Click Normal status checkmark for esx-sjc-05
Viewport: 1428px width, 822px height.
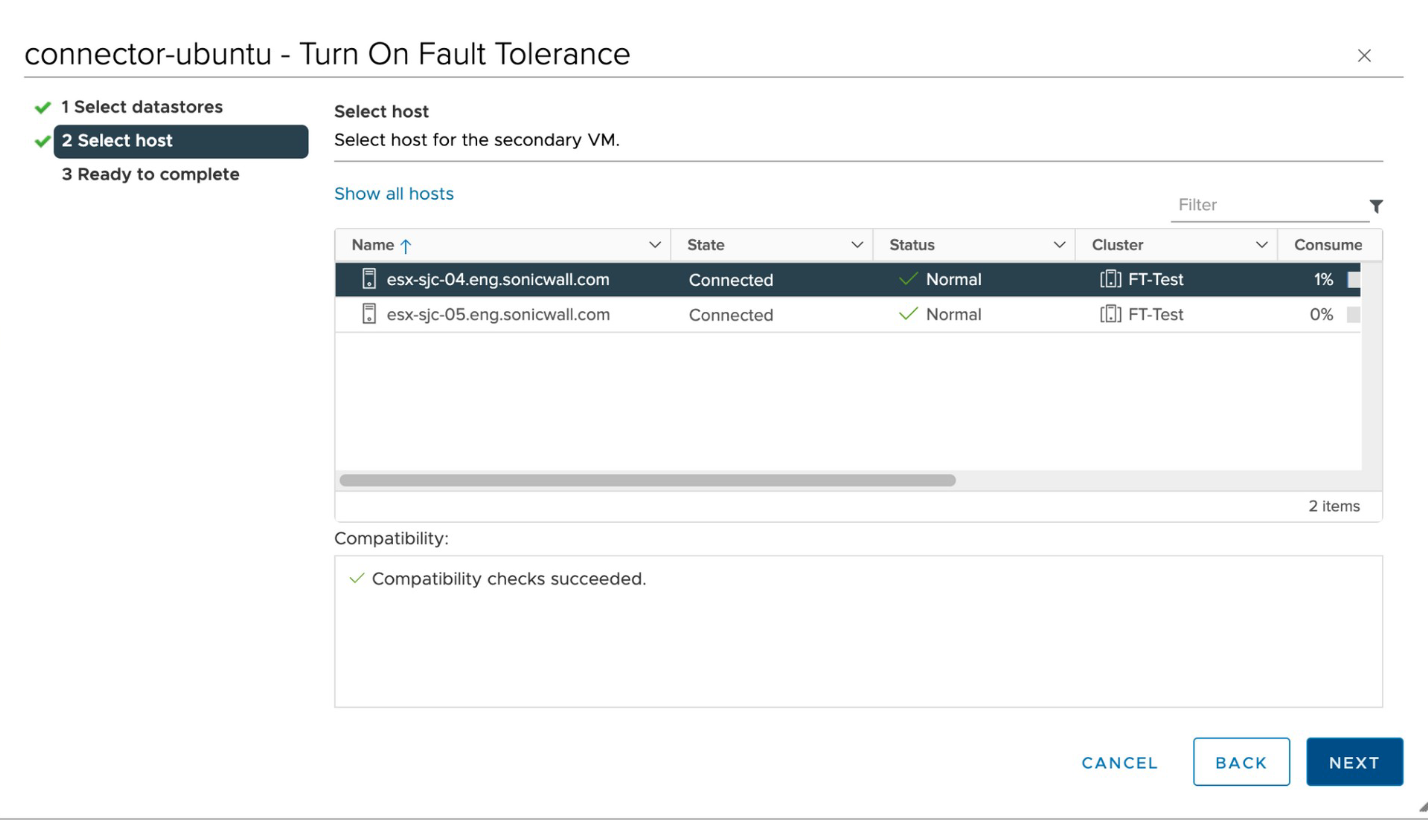coord(908,314)
